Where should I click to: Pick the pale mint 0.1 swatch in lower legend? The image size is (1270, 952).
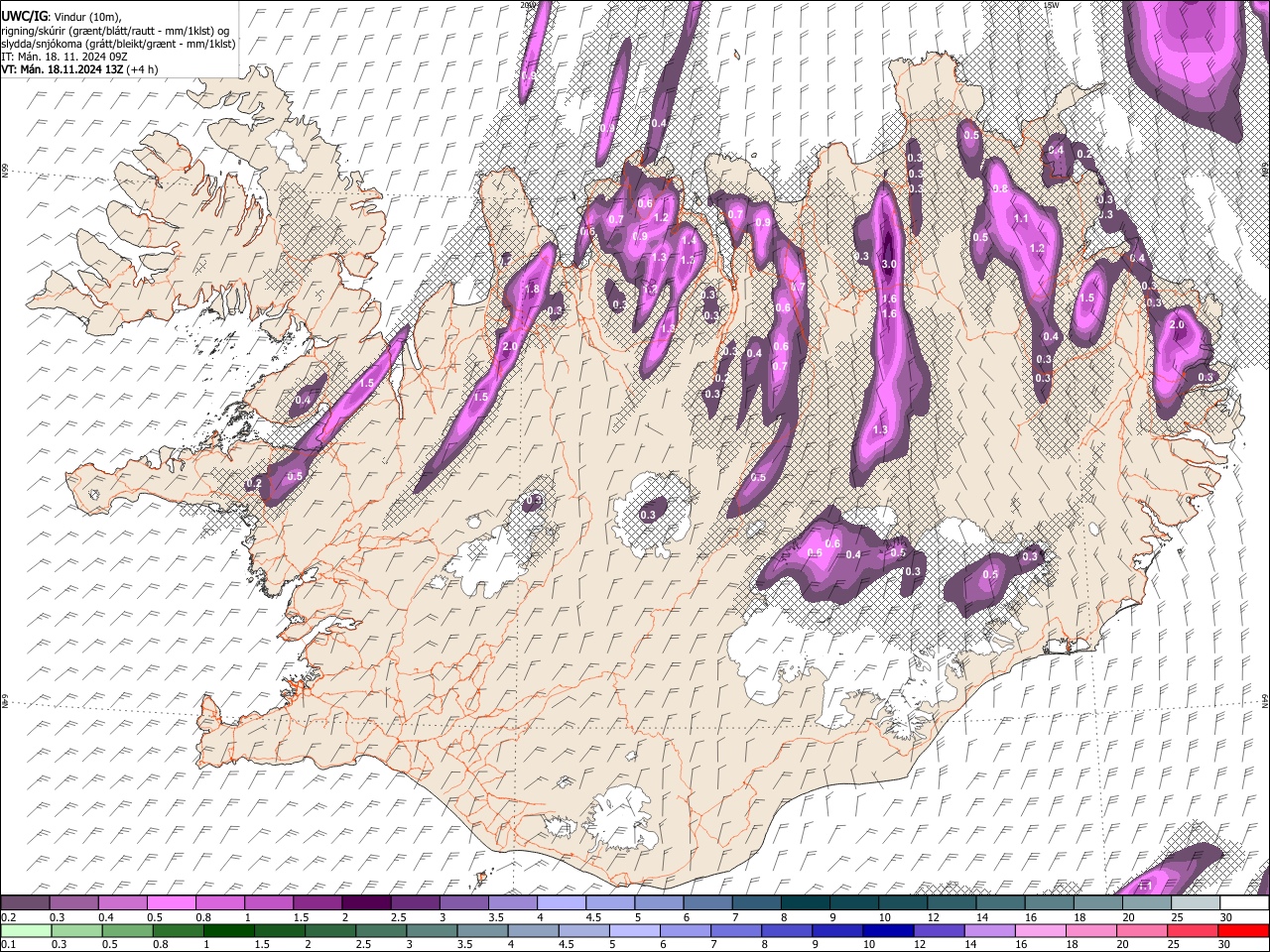24,930
